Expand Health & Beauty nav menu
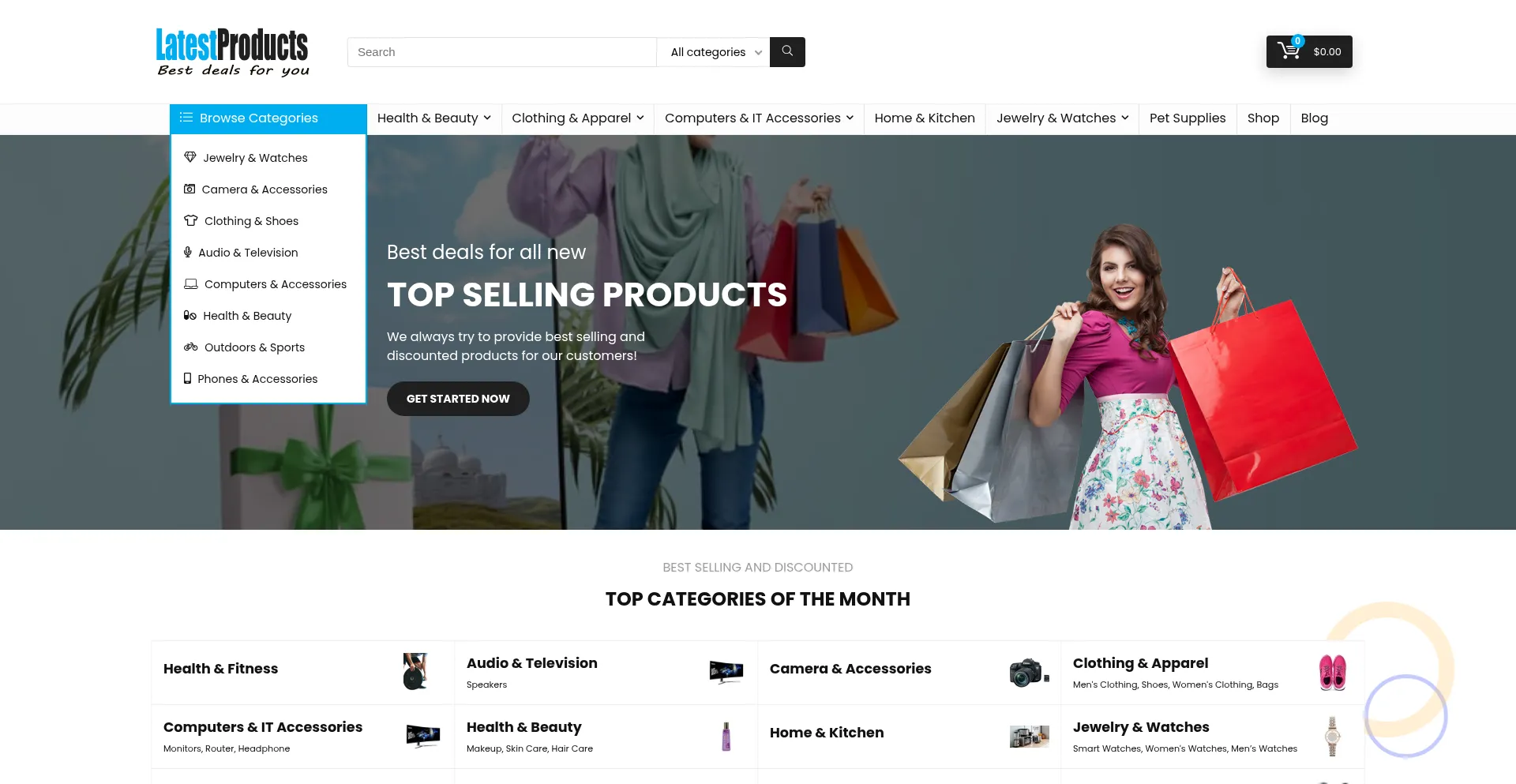 coord(434,118)
